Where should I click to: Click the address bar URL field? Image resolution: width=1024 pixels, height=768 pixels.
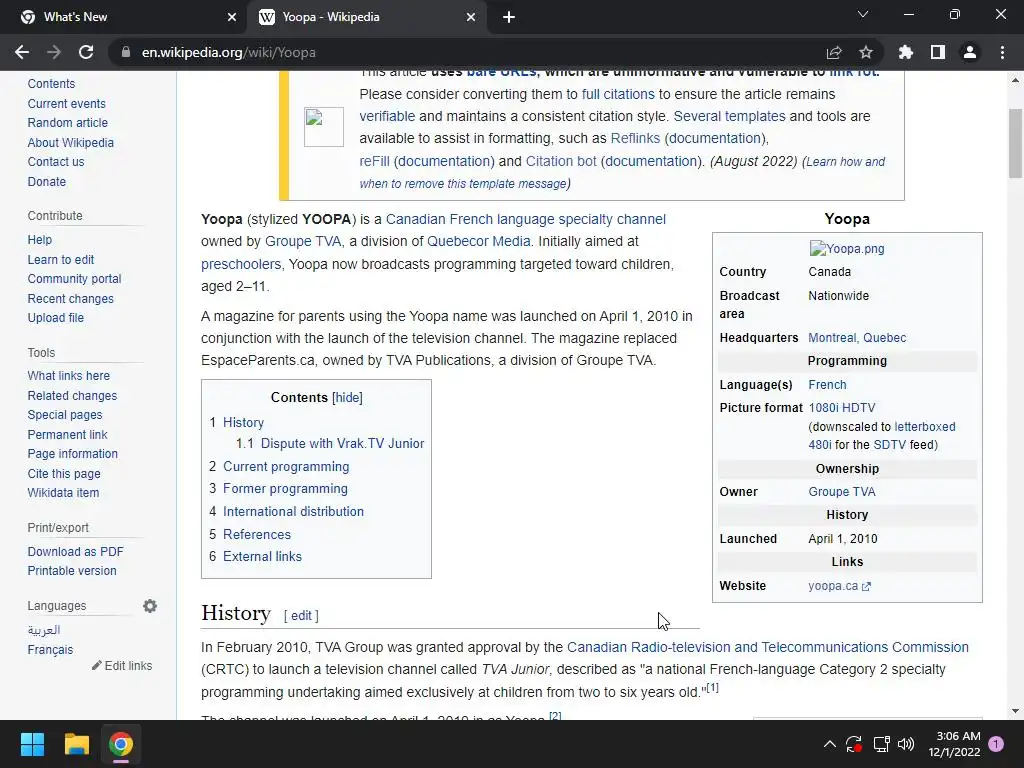pyautogui.click(x=457, y=52)
